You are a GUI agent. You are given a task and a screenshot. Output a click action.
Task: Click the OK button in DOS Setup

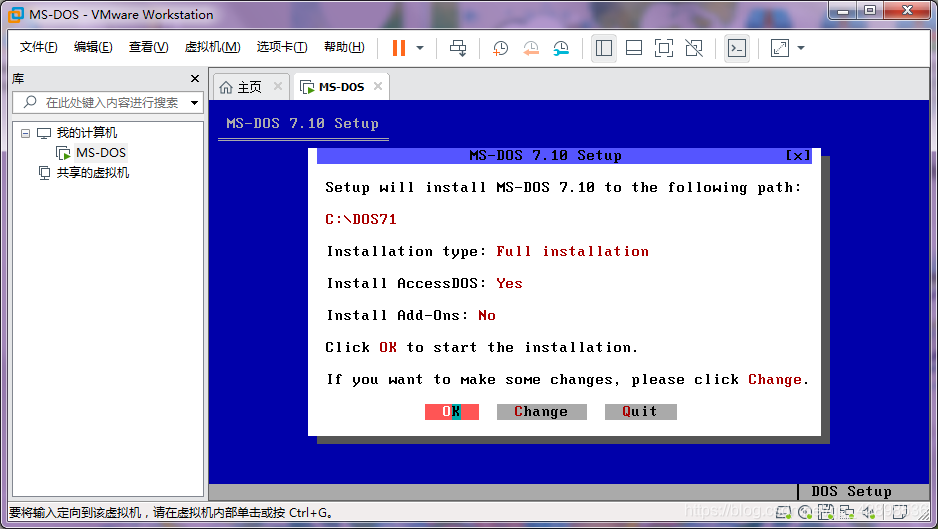(x=452, y=412)
